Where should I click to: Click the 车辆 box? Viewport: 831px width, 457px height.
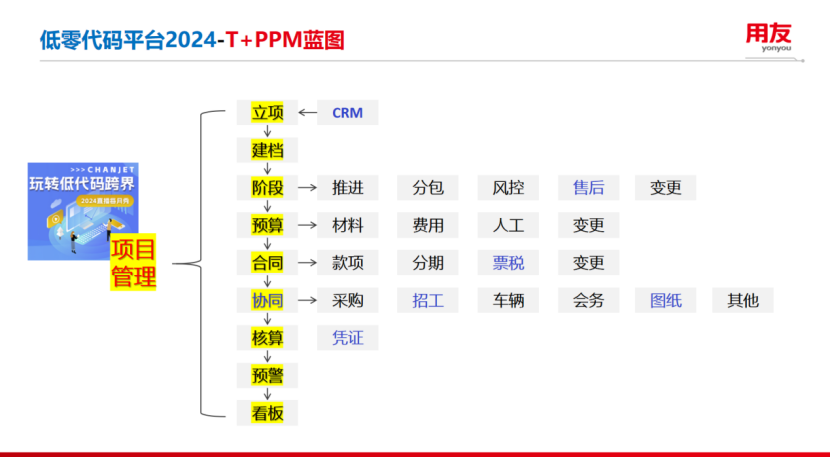(x=508, y=300)
